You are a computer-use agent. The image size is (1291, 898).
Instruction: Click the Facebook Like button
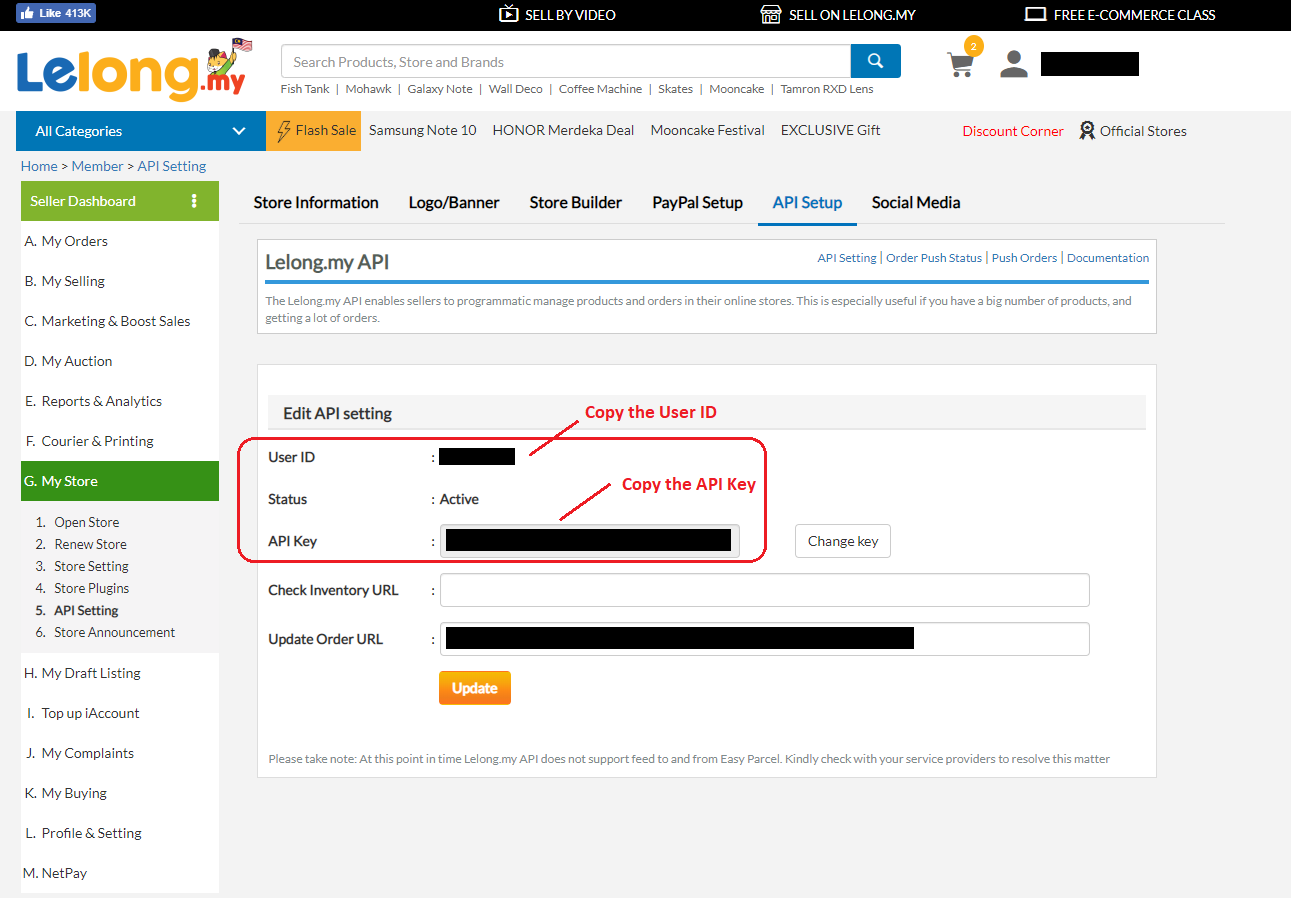[x=56, y=13]
